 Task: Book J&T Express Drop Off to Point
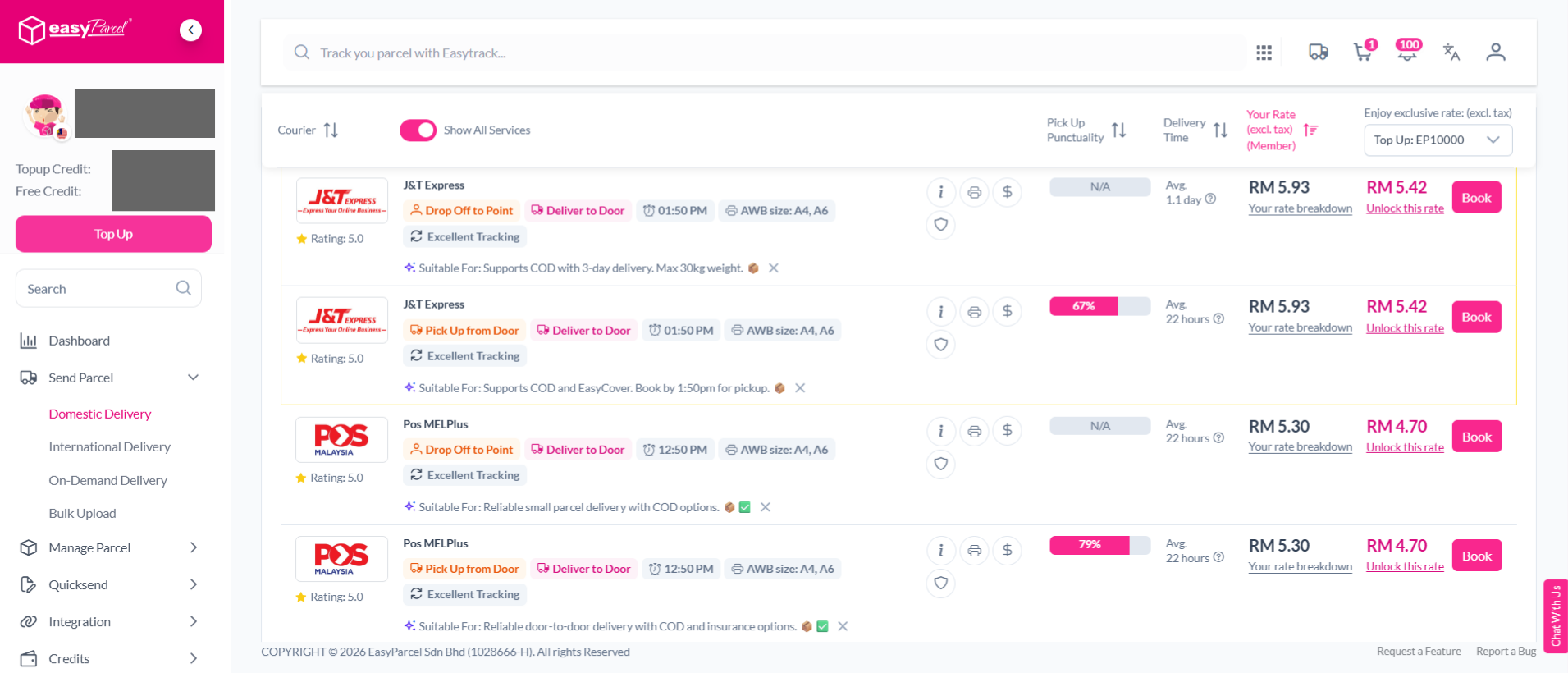coord(1476,198)
